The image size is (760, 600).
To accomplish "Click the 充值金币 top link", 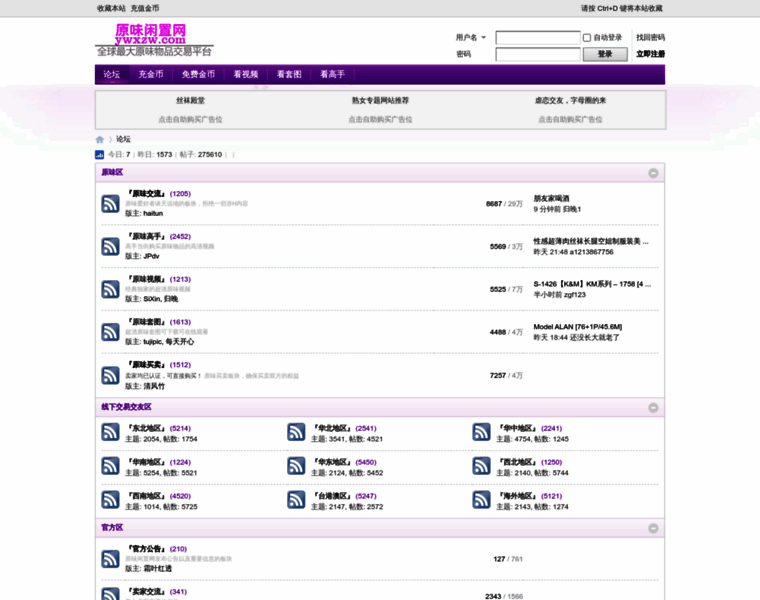I will coord(144,8).
